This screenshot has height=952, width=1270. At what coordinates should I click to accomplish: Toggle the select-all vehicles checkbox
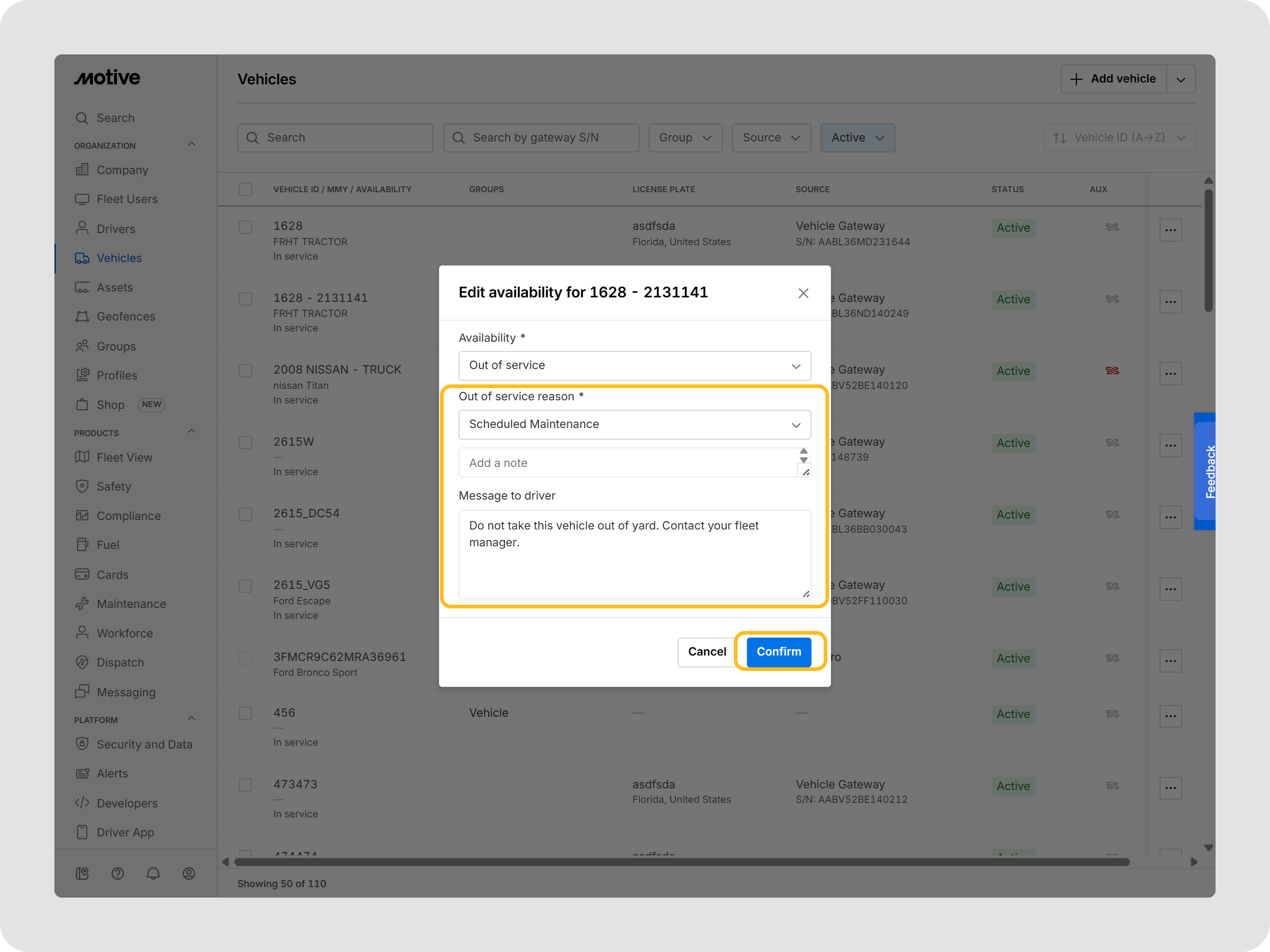[245, 189]
